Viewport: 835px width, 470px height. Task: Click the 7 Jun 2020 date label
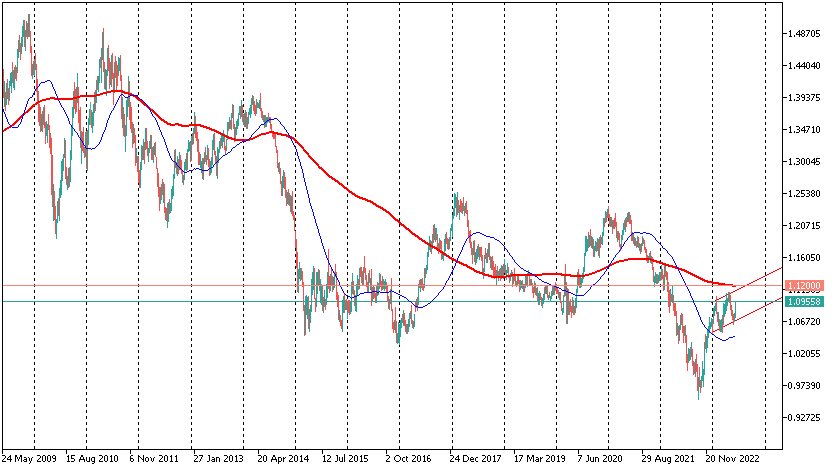click(x=602, y=461)
